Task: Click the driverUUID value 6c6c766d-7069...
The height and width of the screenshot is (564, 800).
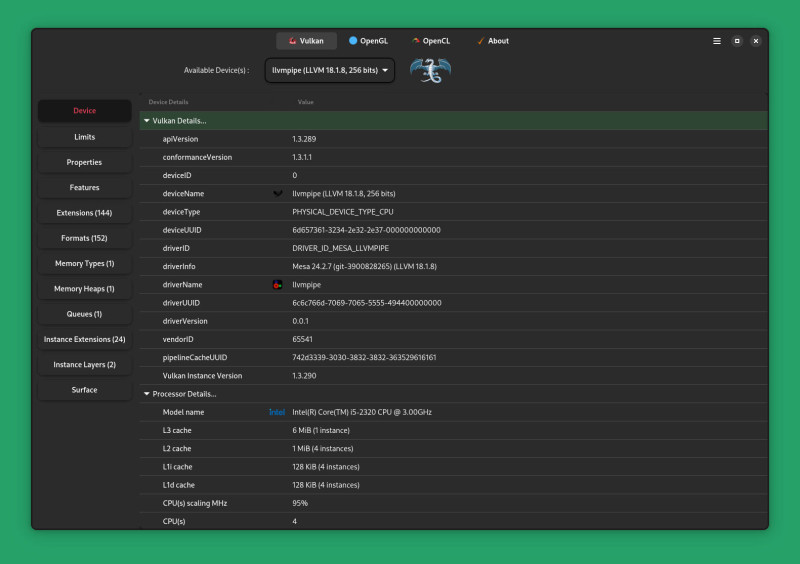Action: tap(367, 303)
